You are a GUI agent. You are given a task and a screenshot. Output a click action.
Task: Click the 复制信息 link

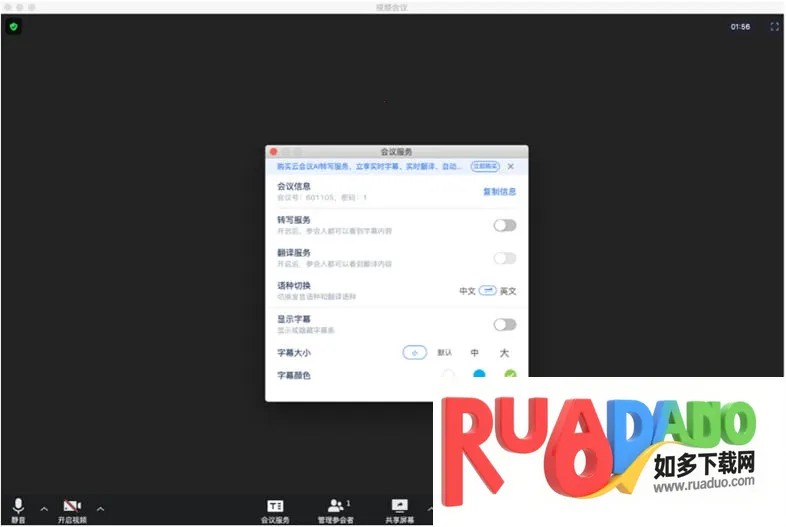coord(499,191)
